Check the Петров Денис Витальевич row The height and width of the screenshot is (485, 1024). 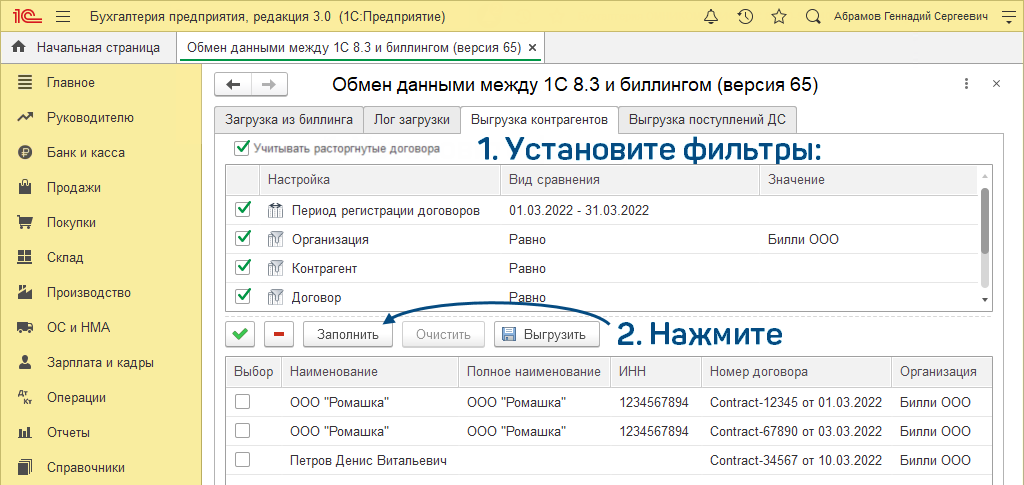tap(242, 460)
